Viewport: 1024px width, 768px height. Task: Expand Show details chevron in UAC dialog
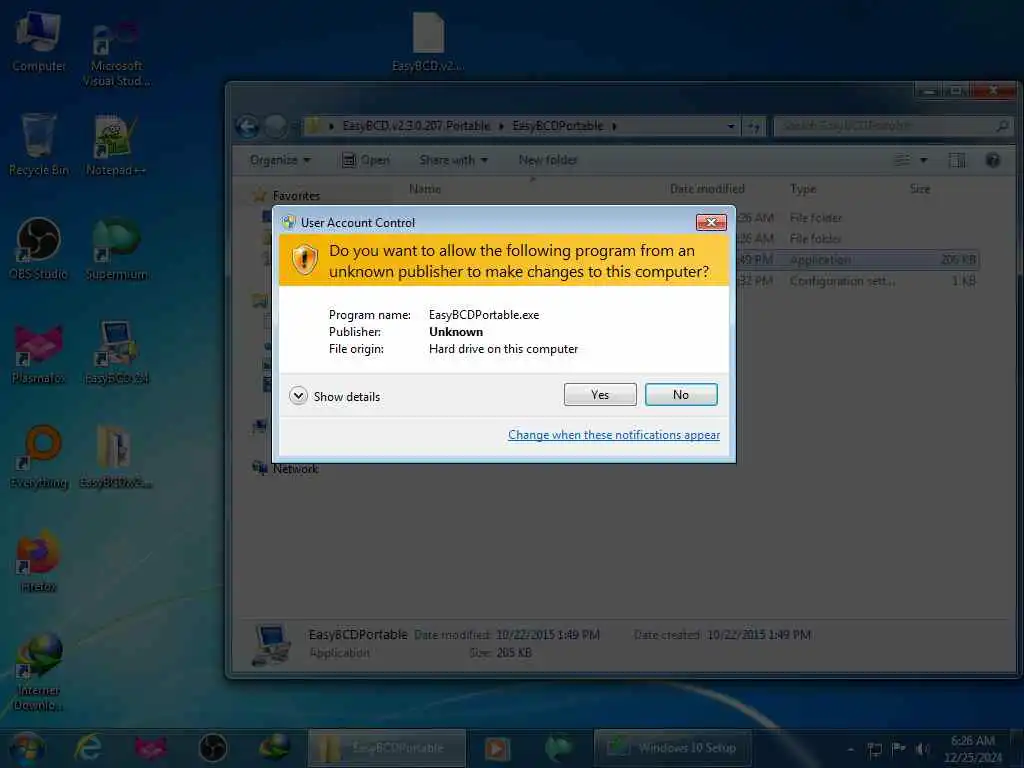coord(298,396)
